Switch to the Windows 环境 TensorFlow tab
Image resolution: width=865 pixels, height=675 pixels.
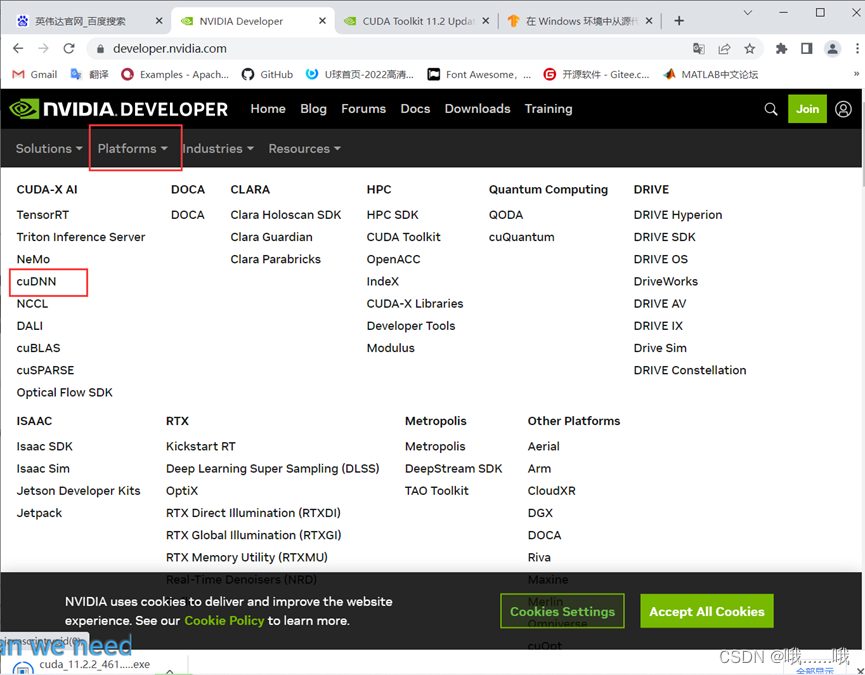pyautogui.click(x=579, y=21)
